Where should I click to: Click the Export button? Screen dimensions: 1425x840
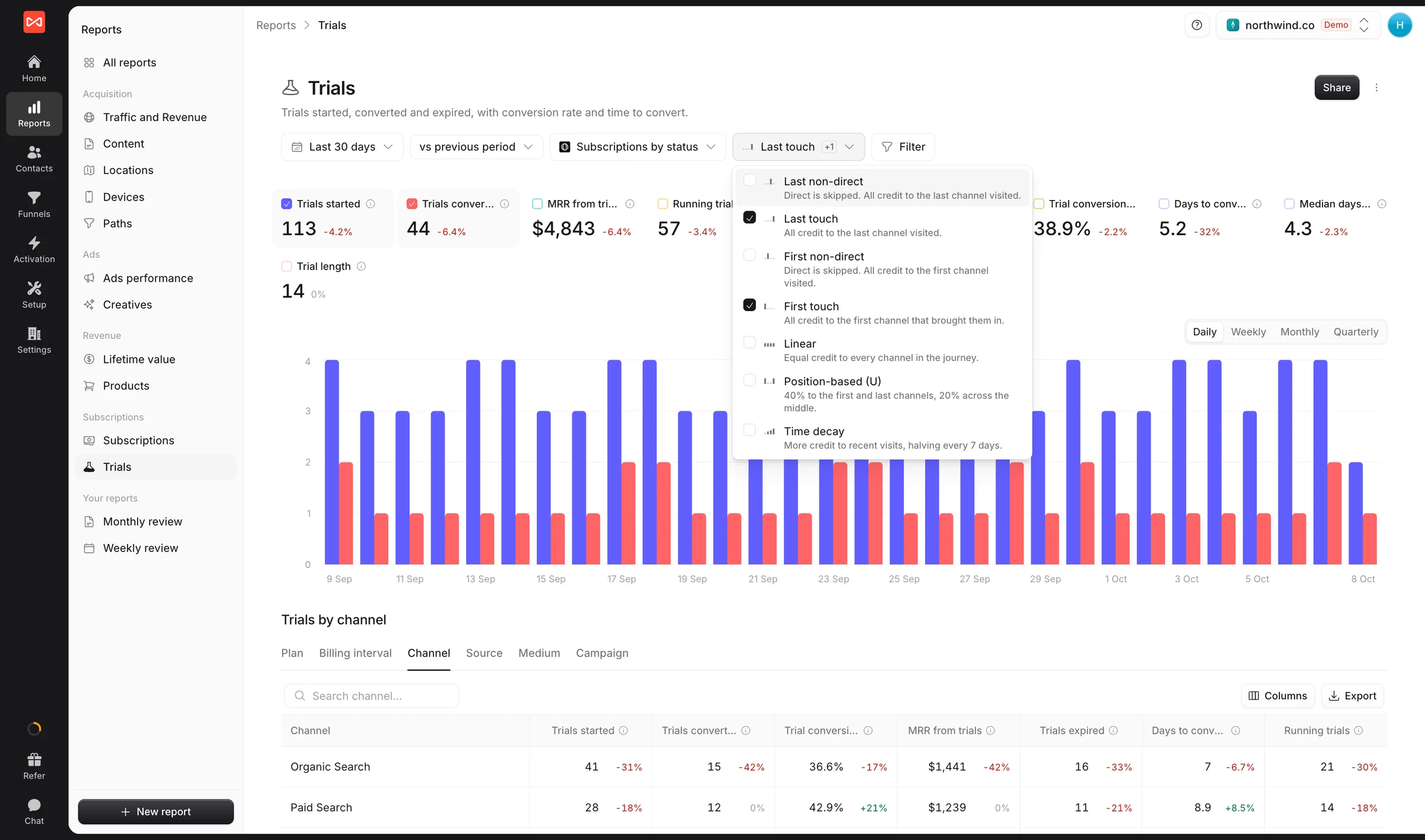point(1352,696)
